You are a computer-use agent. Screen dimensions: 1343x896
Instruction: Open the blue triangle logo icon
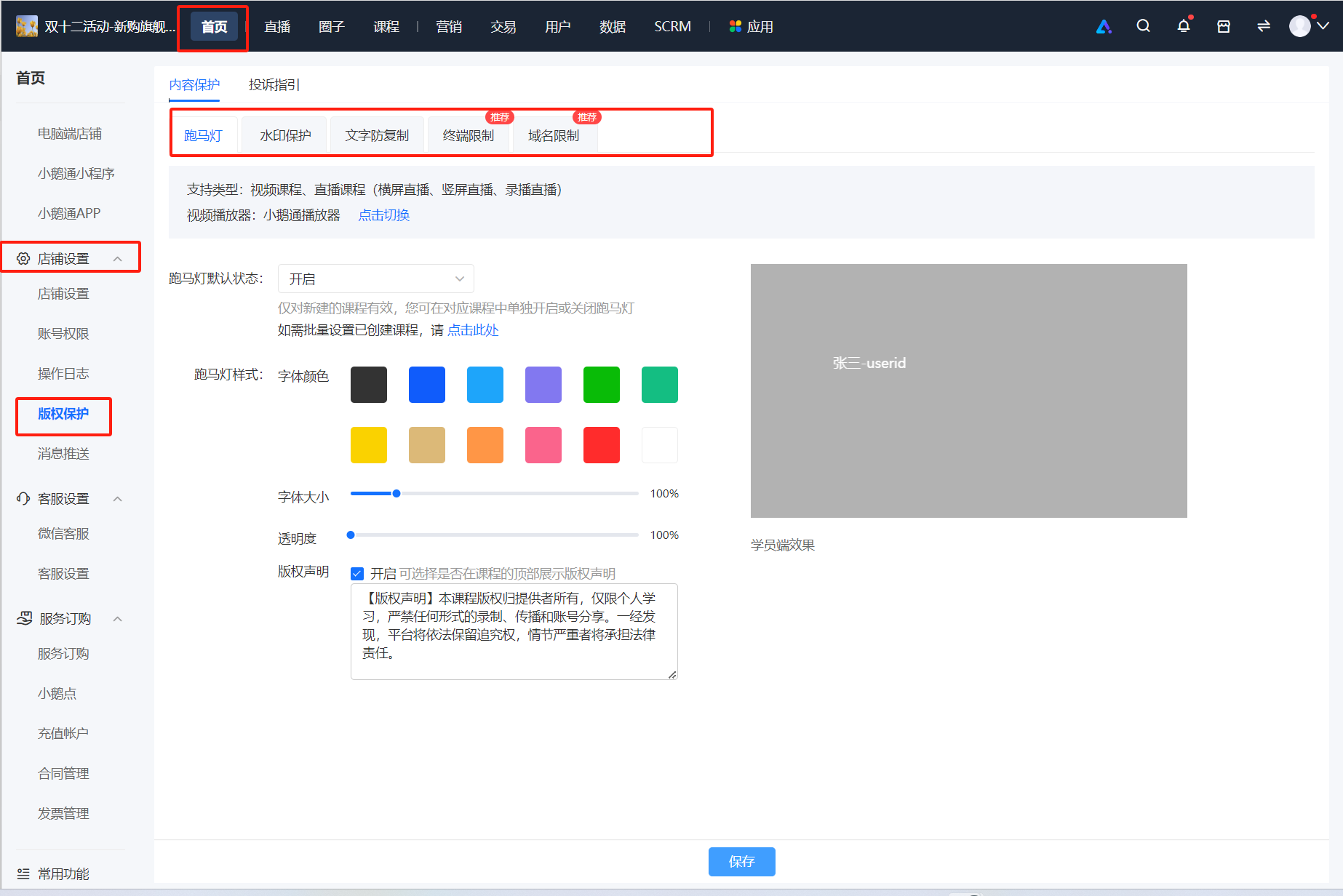1104,26
